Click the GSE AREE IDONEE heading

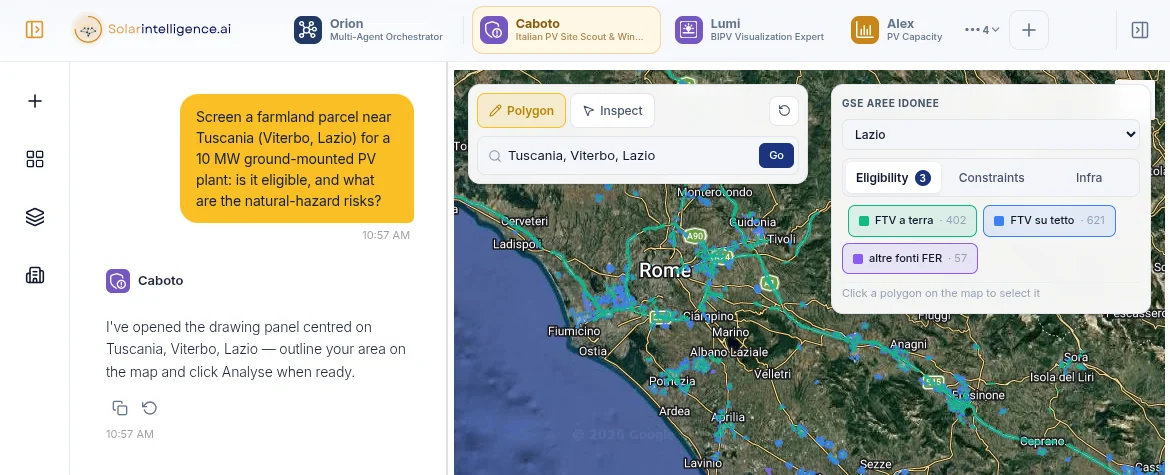tap(890, 103)
